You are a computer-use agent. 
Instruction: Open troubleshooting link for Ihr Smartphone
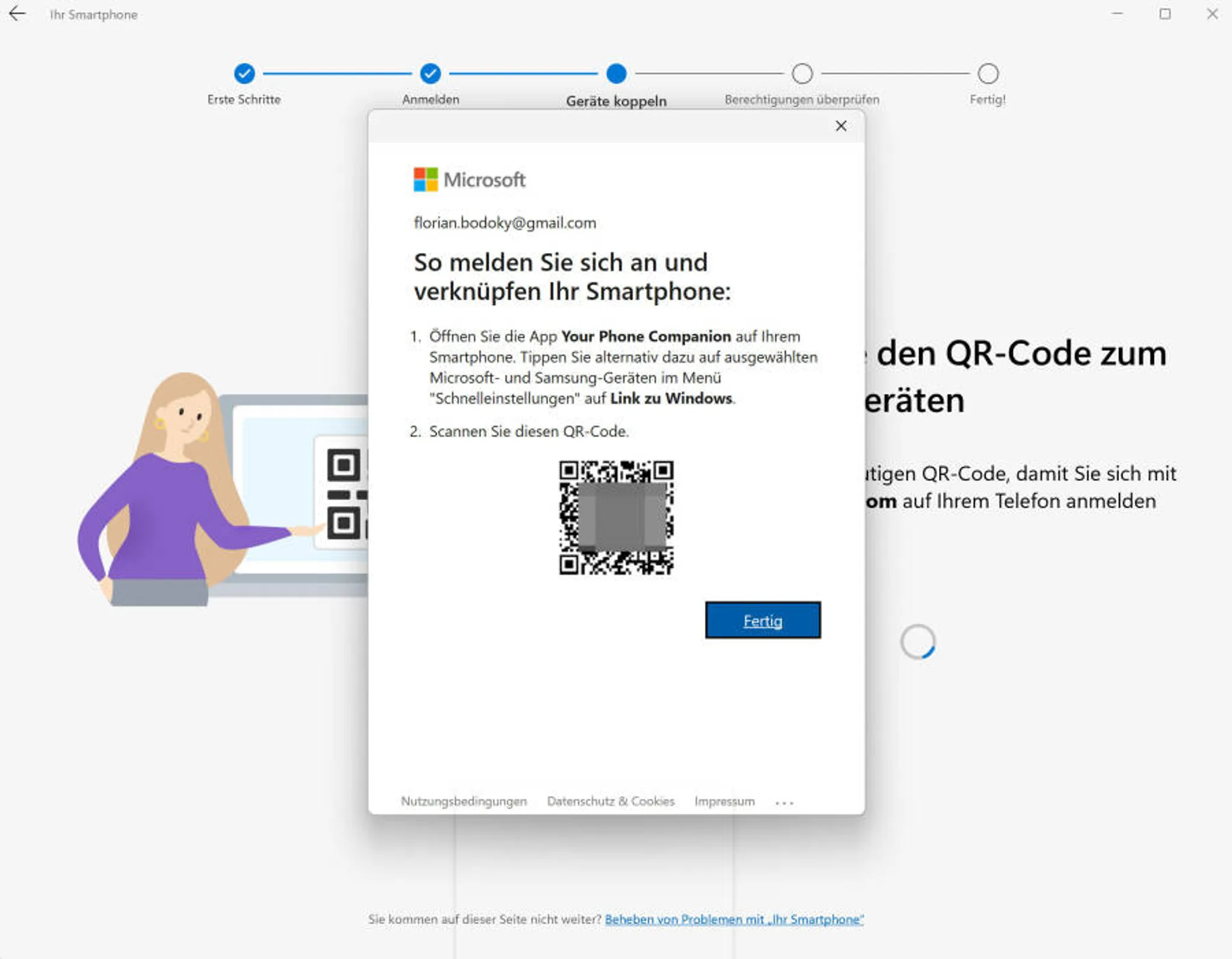tap(734, 919)
